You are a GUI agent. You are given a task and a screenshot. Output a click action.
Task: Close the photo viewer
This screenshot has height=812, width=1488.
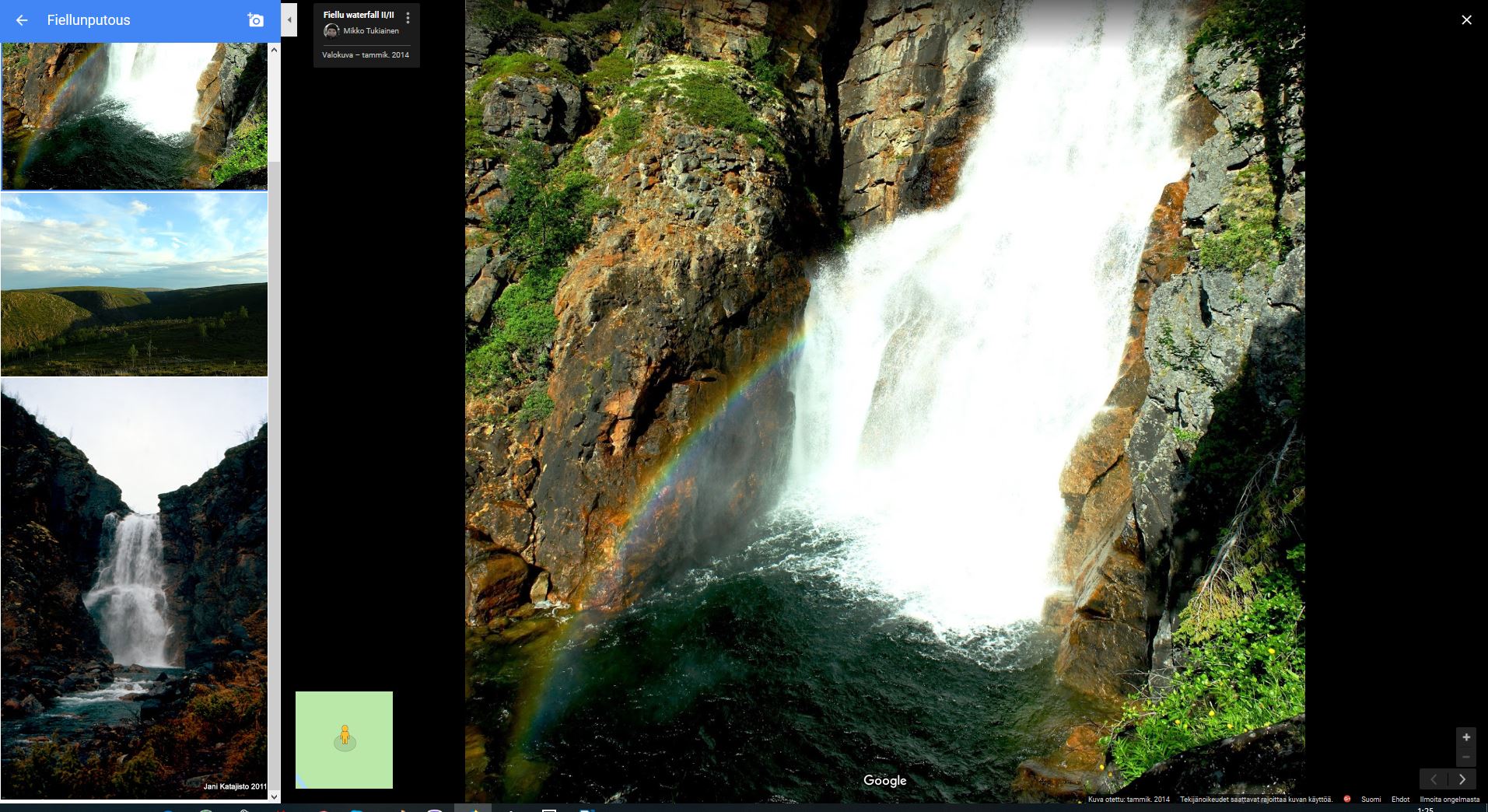(1466, 20)
